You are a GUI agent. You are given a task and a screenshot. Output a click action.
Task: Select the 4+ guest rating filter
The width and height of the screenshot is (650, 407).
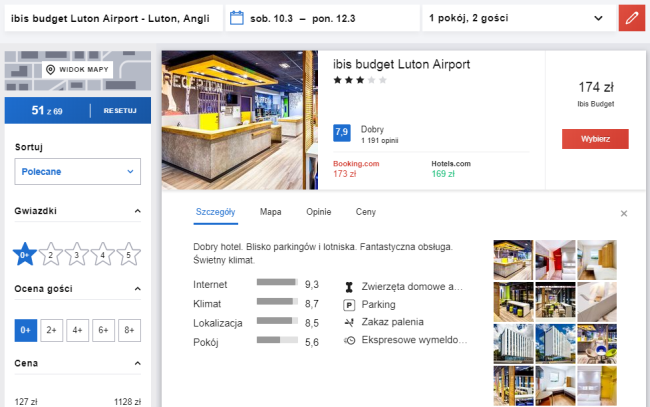click(x=78, y=330)
